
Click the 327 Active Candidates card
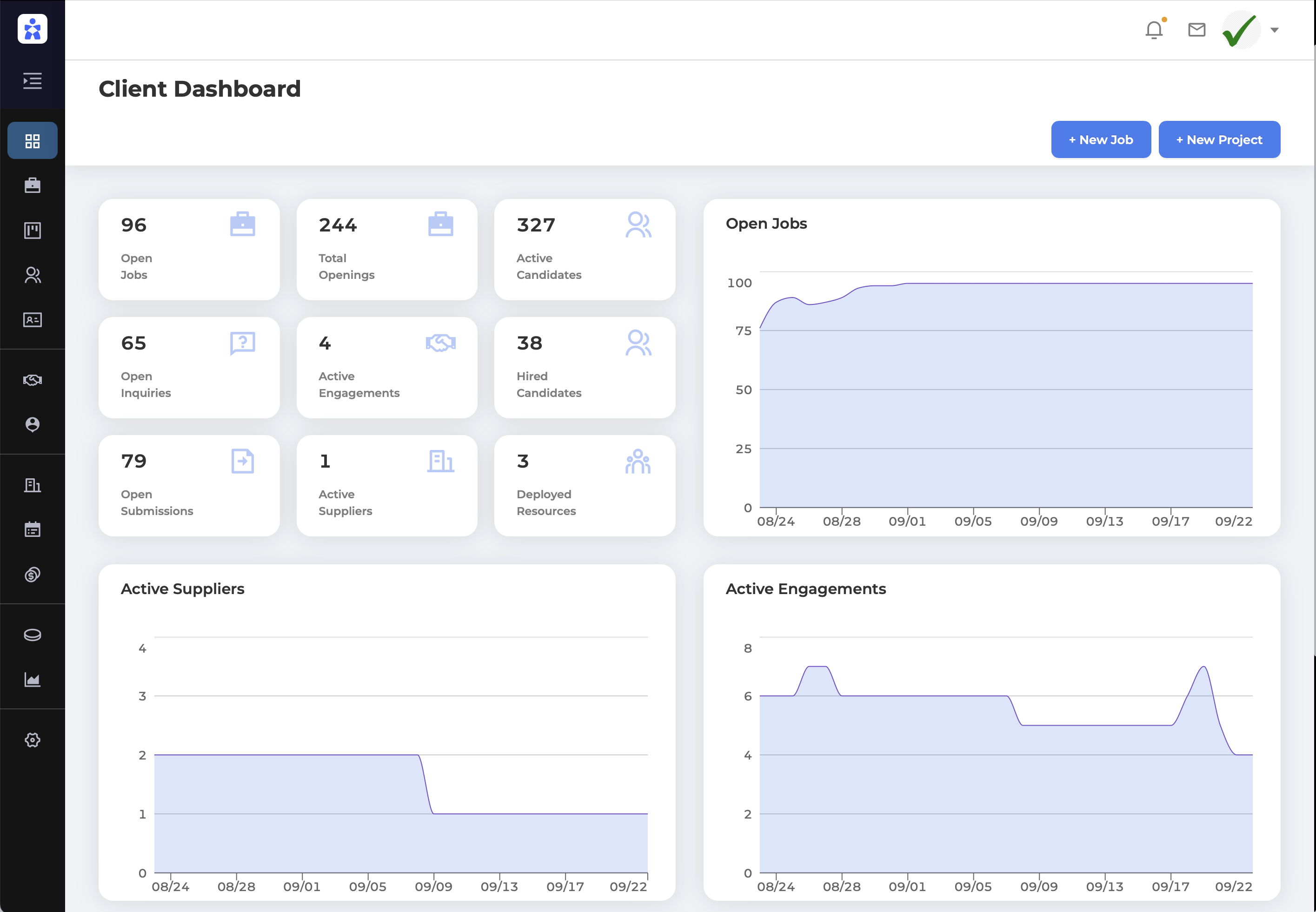[584, 249]
